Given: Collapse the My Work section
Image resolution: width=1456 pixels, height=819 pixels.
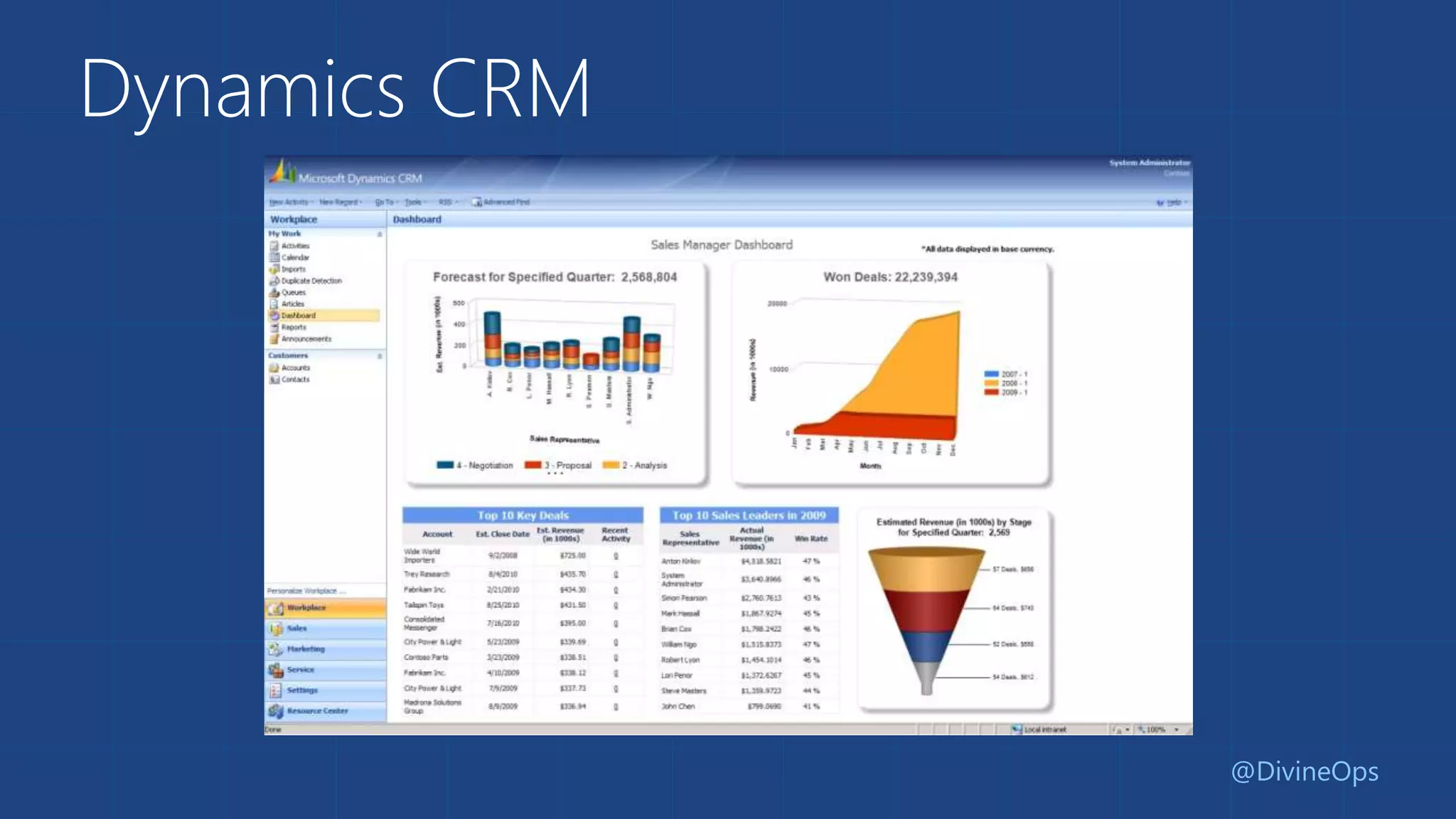Looking at the screenshot, I should (x=380, y=234).
